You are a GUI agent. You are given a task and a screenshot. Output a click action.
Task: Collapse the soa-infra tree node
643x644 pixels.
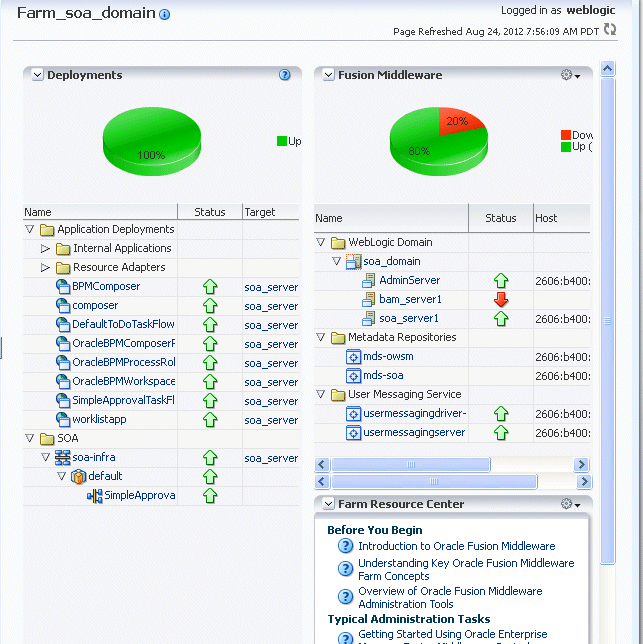(x=46, y=457)
